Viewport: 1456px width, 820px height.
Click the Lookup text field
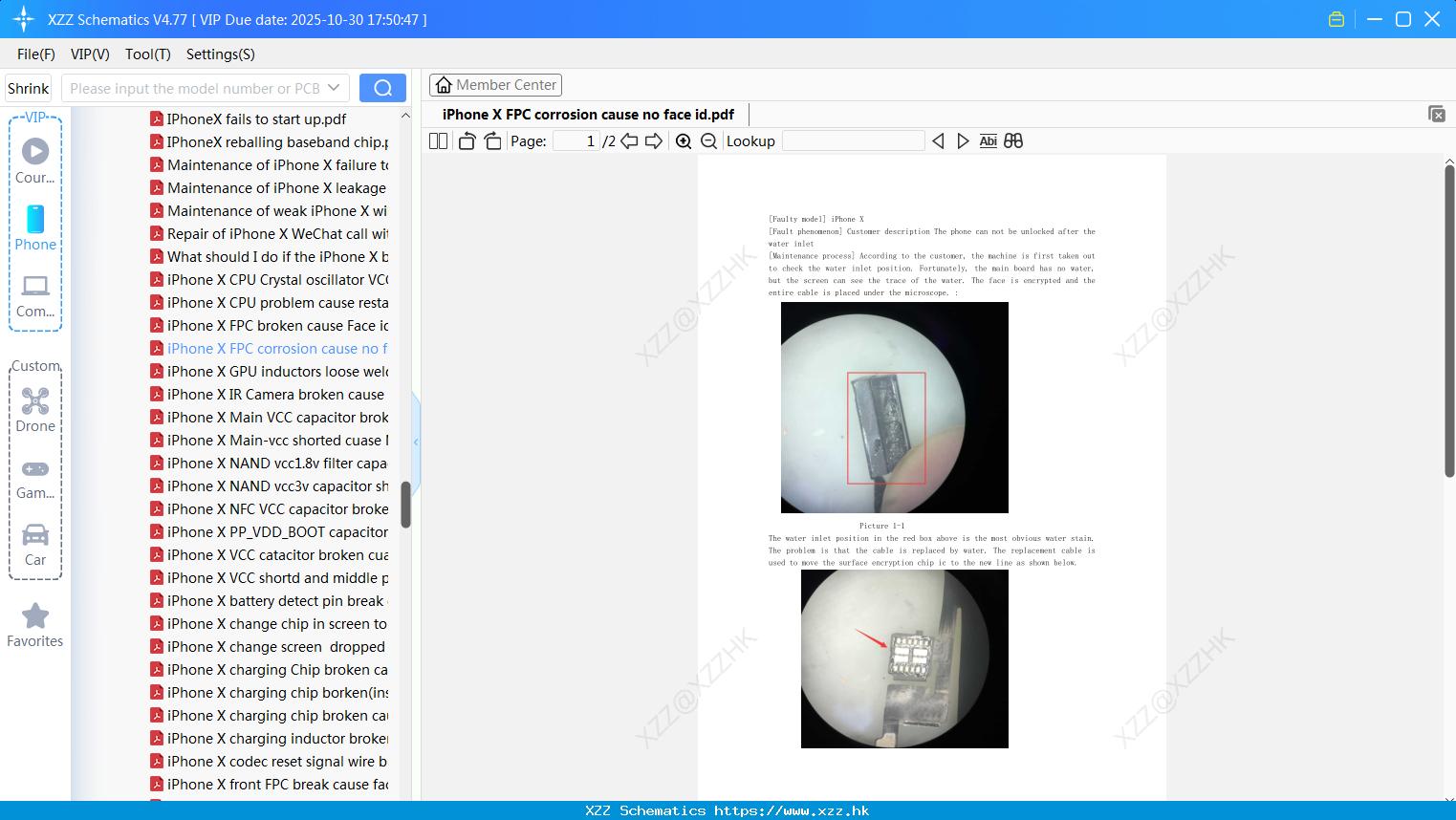[853, 141]
